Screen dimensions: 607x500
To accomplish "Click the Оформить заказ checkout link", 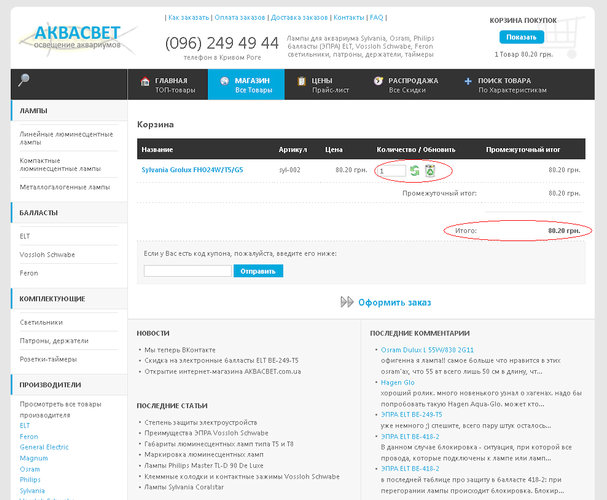I will pos(394,301).
